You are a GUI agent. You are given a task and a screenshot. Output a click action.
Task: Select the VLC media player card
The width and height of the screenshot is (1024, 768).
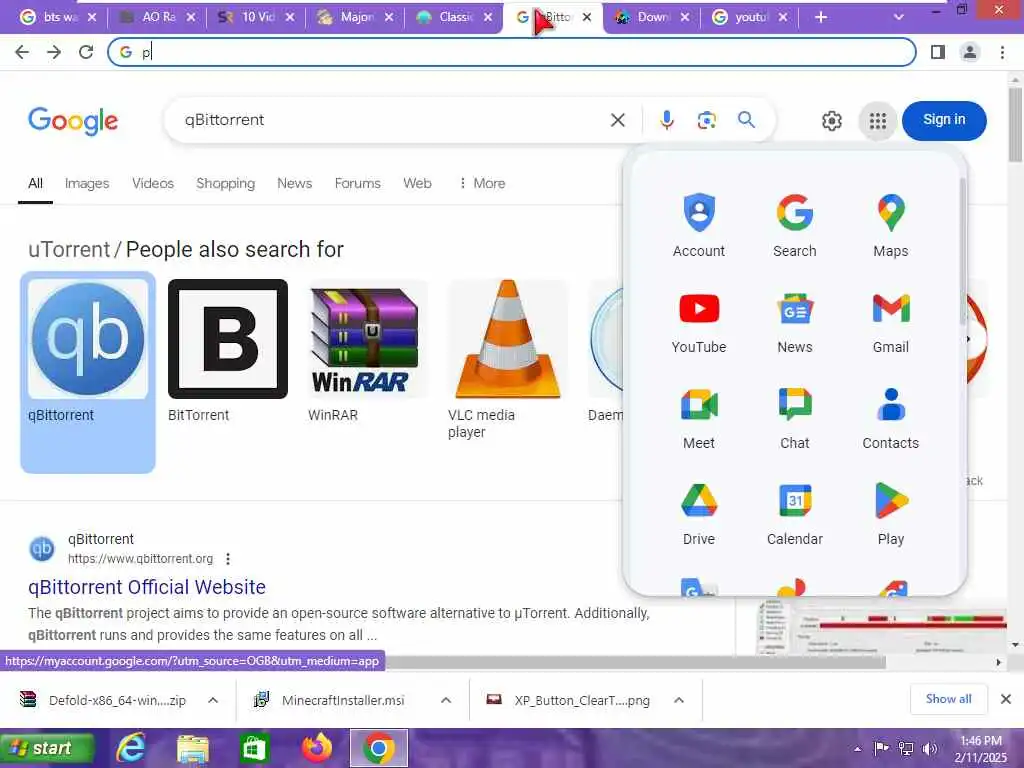[507, 359]
